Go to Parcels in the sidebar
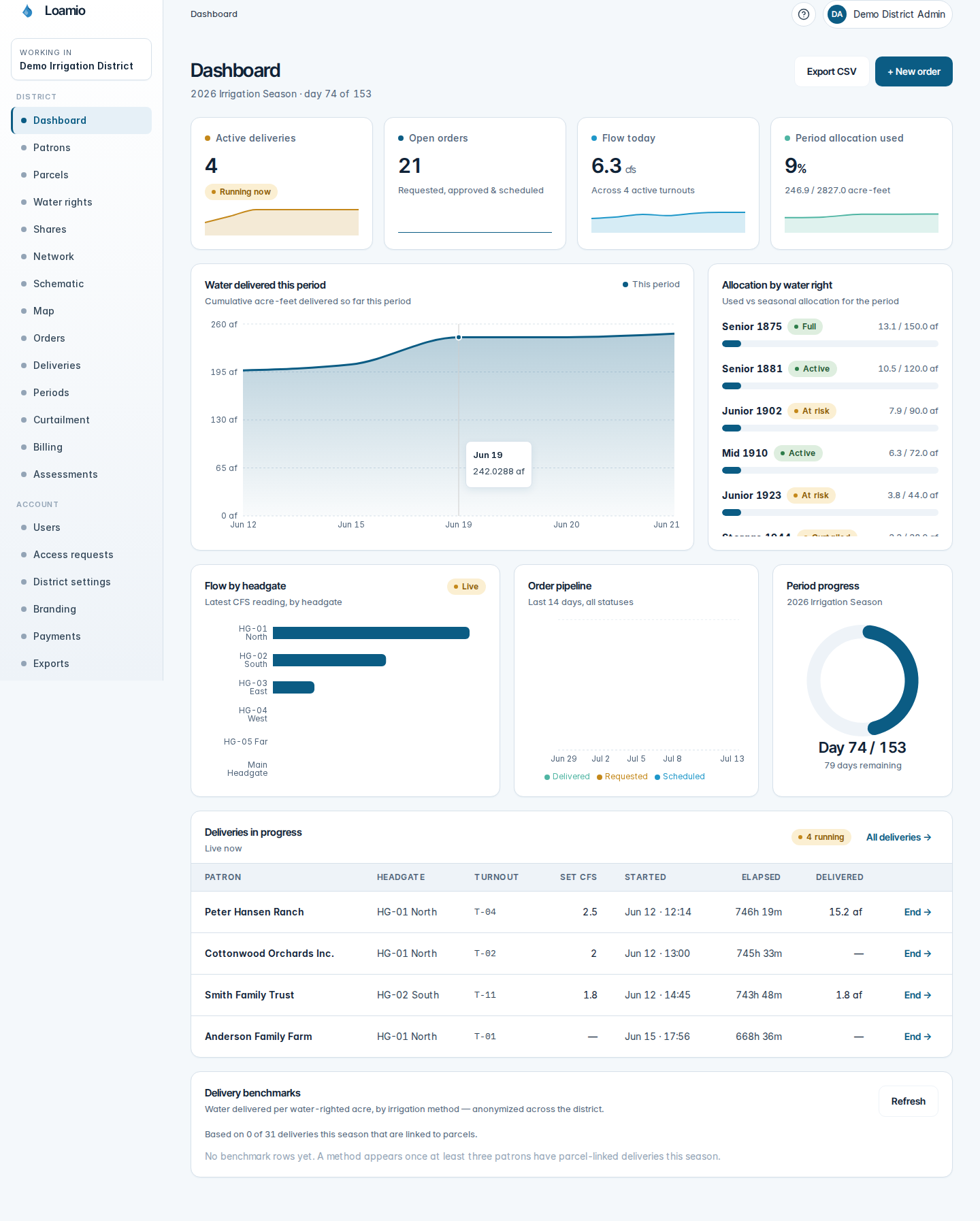Viewport: 980px width, 1221px height. [x=82, y=175]
